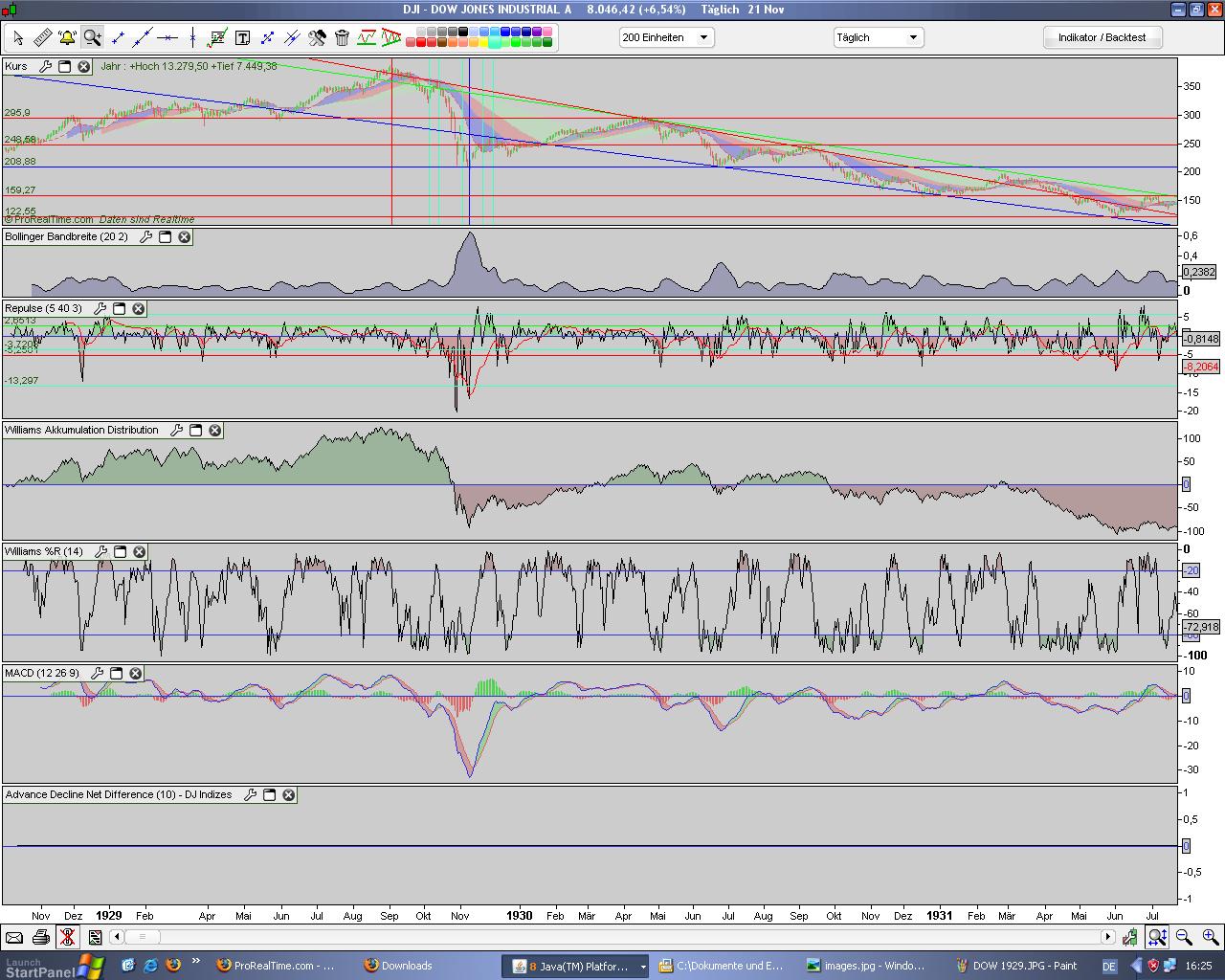The width and height of the screenshot is (1225, 980).
Task: Click the alarm bell alert icon
Action: click(67, 37)
